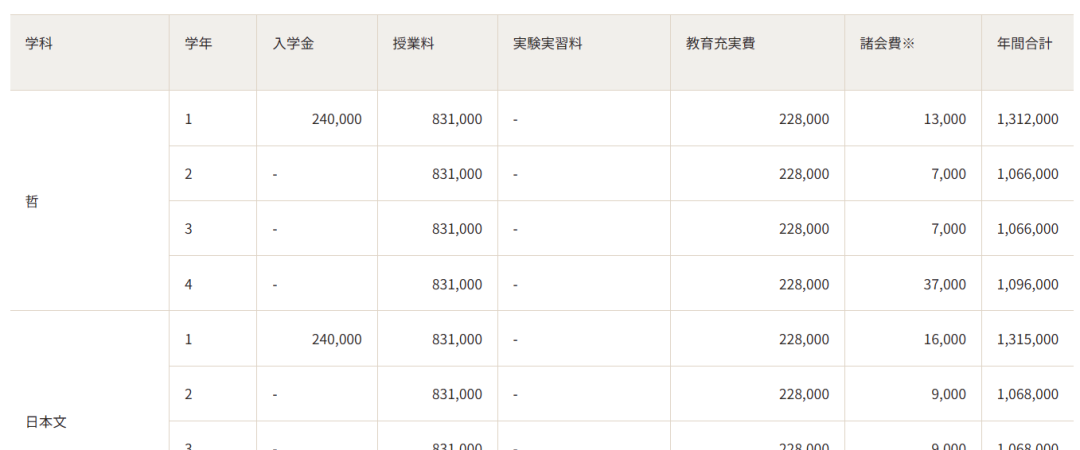Click 1,312,000 annual total for 哲 year 1
Image resolution: width=1080 pixels, height=450 pixels.
pos(1027,119)
